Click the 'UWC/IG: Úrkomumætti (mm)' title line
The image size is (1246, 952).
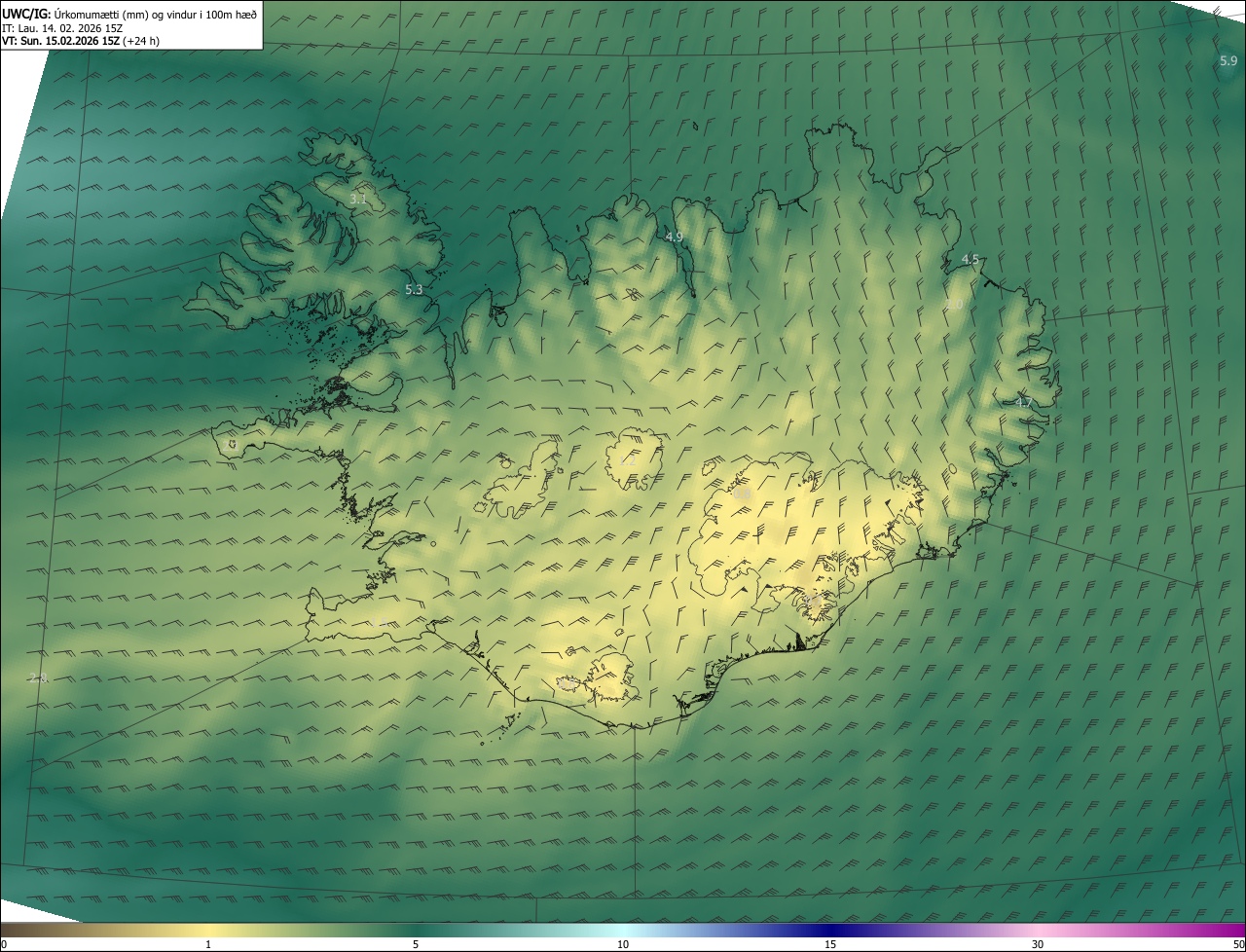click(x=129, y=14)
